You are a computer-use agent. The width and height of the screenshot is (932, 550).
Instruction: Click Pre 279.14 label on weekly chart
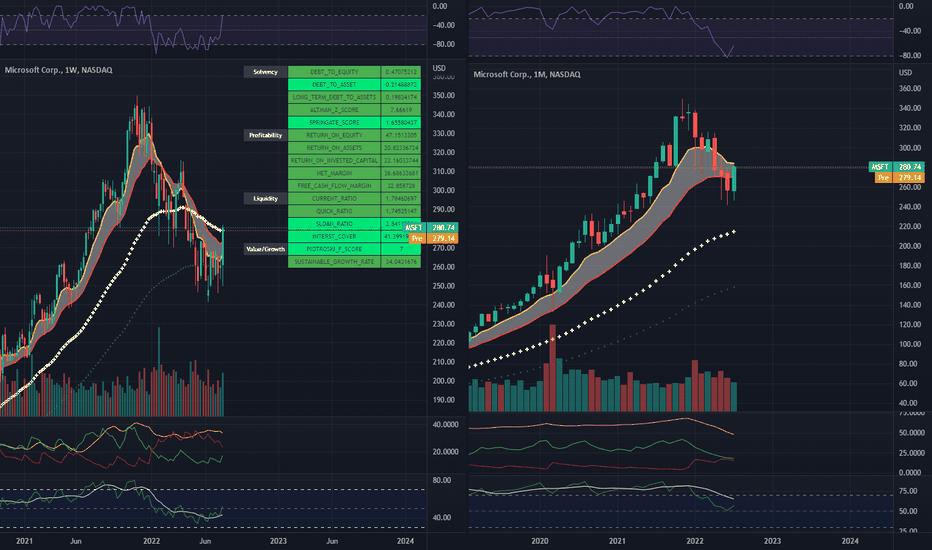pos(433,238)
